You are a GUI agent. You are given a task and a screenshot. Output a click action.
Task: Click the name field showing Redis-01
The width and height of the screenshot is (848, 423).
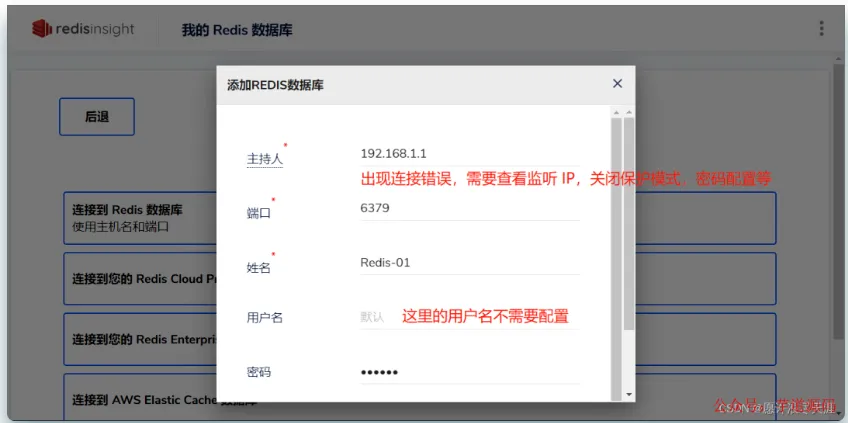pyautogui.click(x=469, y=263)
